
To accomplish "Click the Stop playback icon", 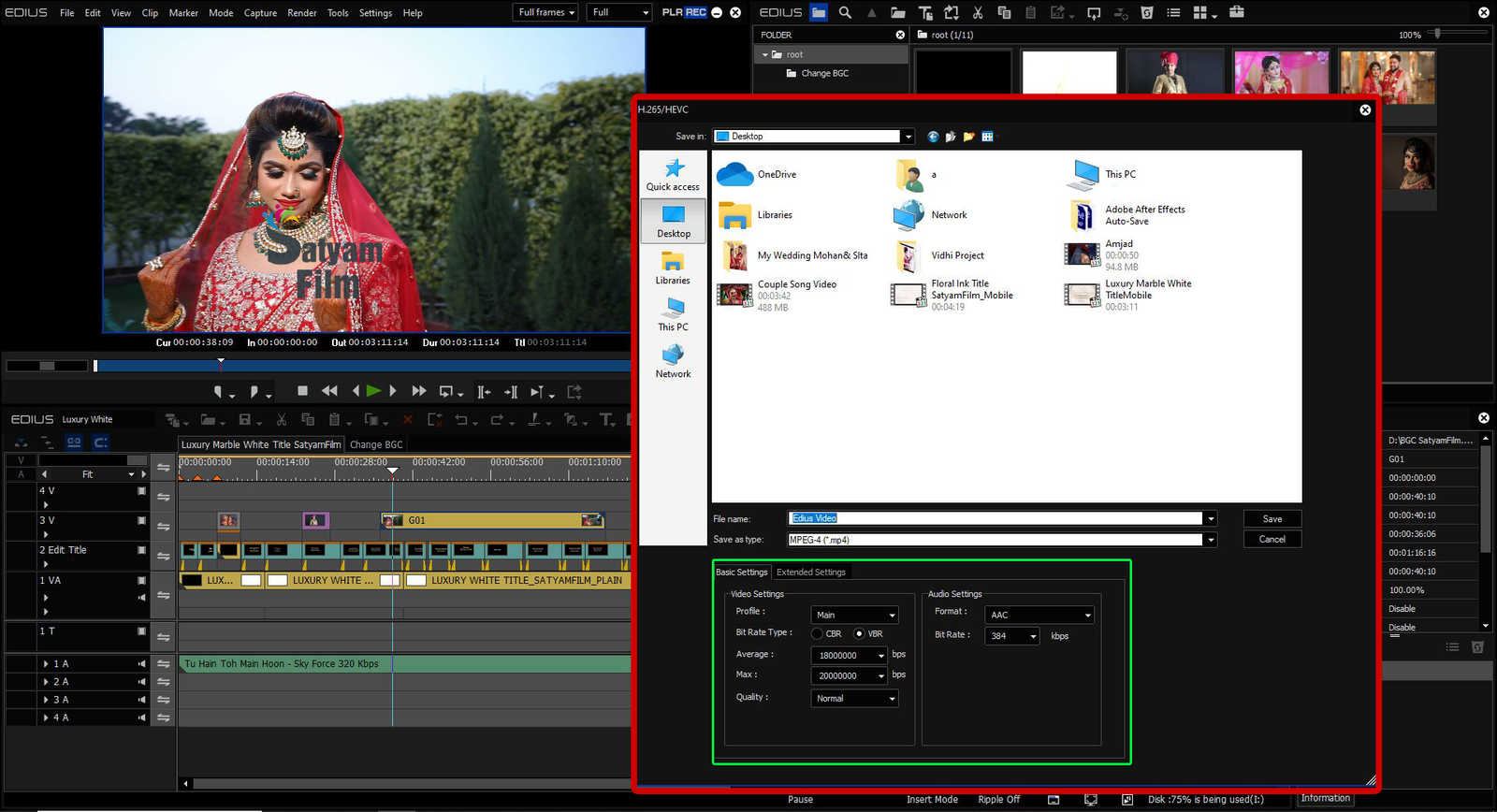I will 302,391.
